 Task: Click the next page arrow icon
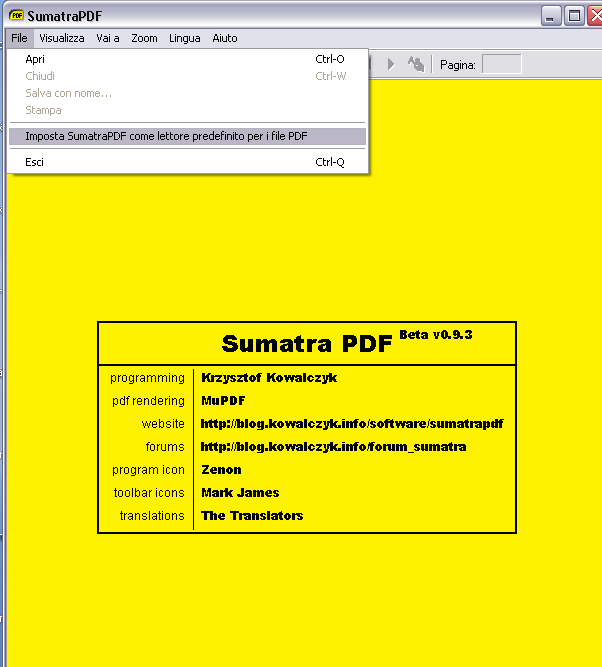click(391, 65)
